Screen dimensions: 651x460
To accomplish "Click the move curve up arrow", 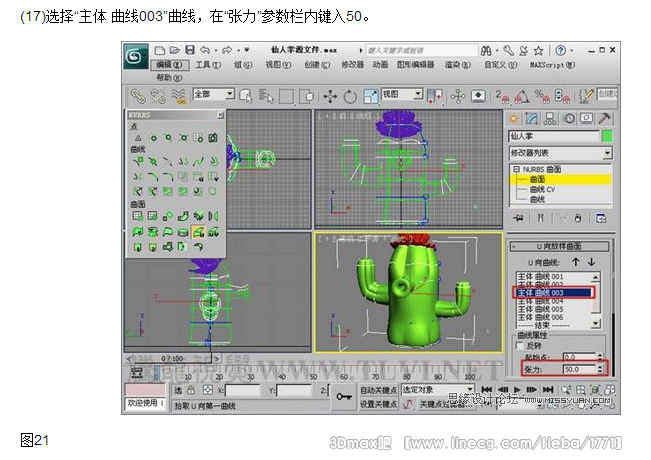I will pos(576,262).
